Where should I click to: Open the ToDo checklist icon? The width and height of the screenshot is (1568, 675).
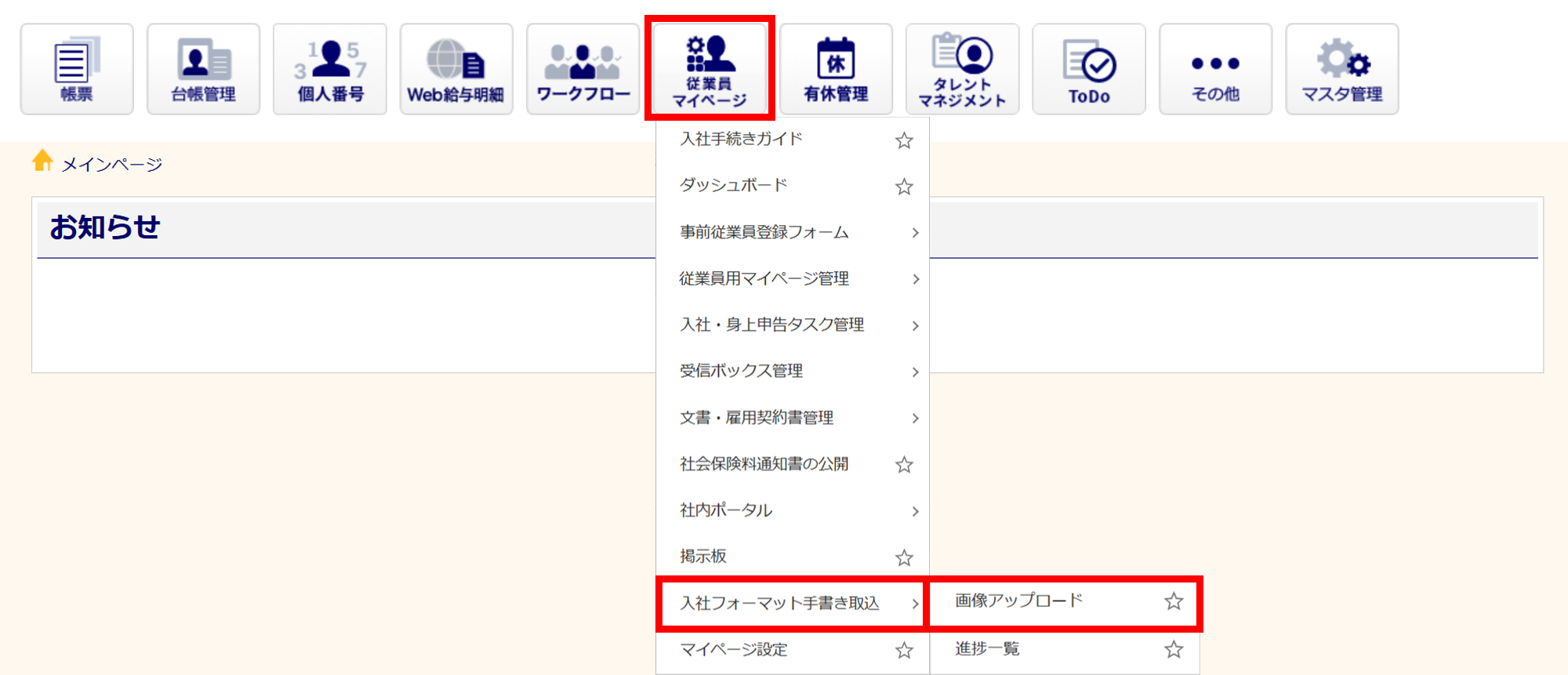(x=1089, y=69)
